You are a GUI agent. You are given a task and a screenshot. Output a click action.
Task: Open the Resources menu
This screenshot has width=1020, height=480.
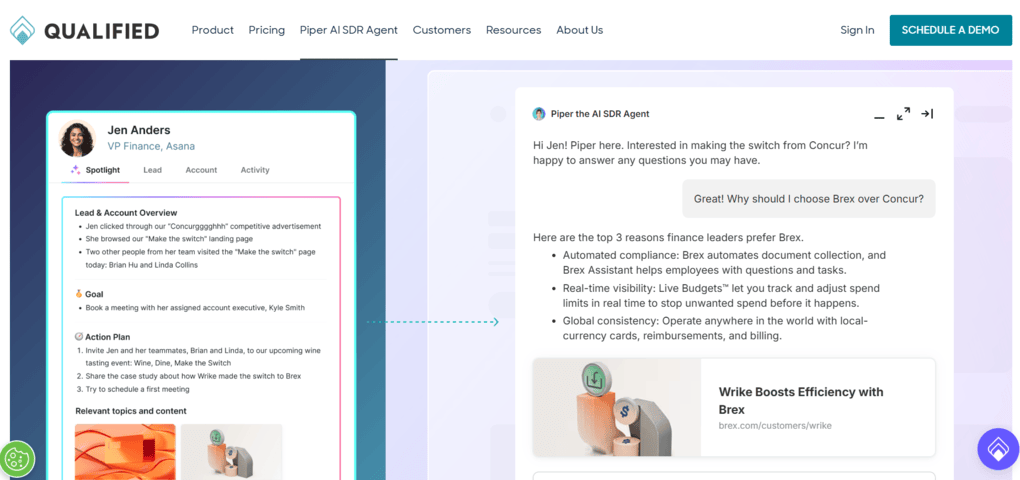click(513, 30)
